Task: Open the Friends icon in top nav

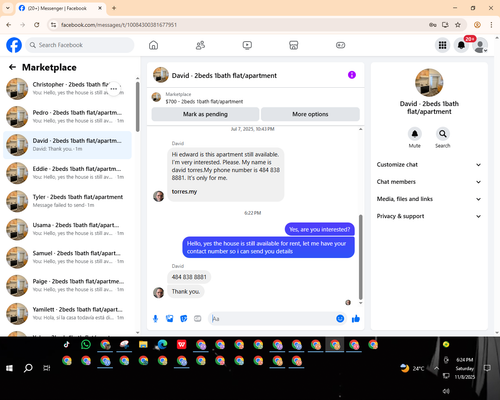Action: 200,45
